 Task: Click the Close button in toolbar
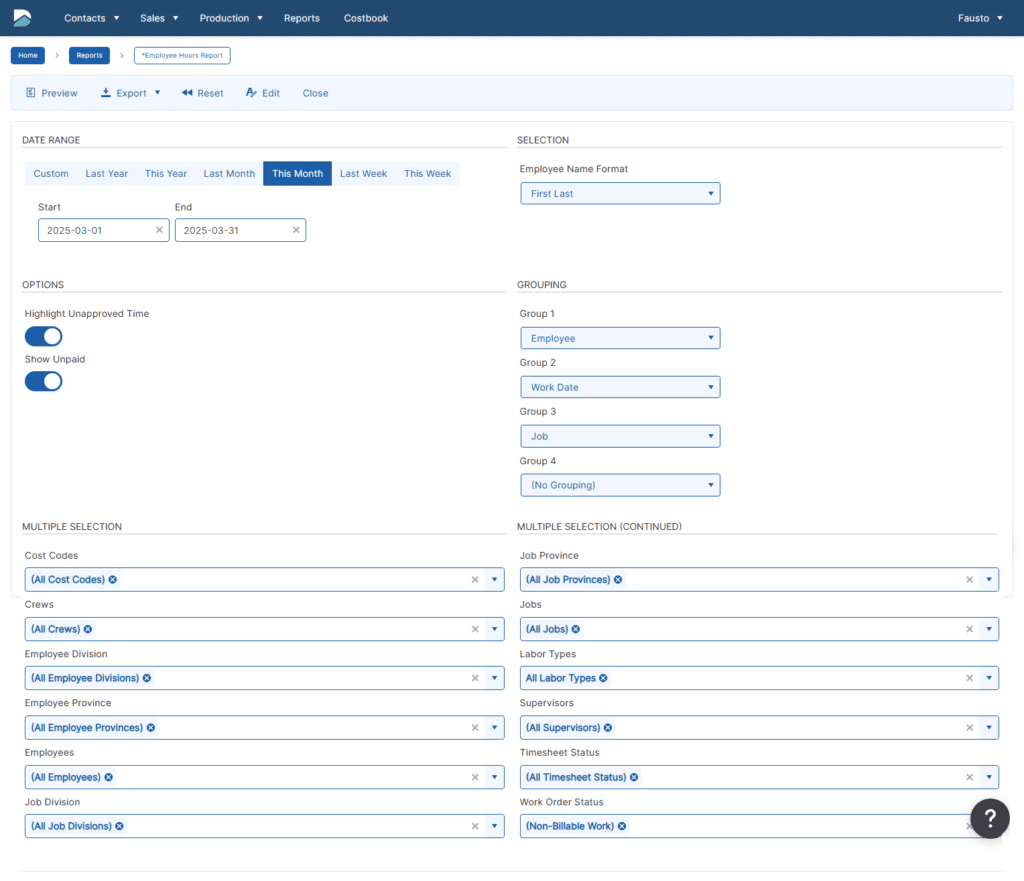(315, 93)
